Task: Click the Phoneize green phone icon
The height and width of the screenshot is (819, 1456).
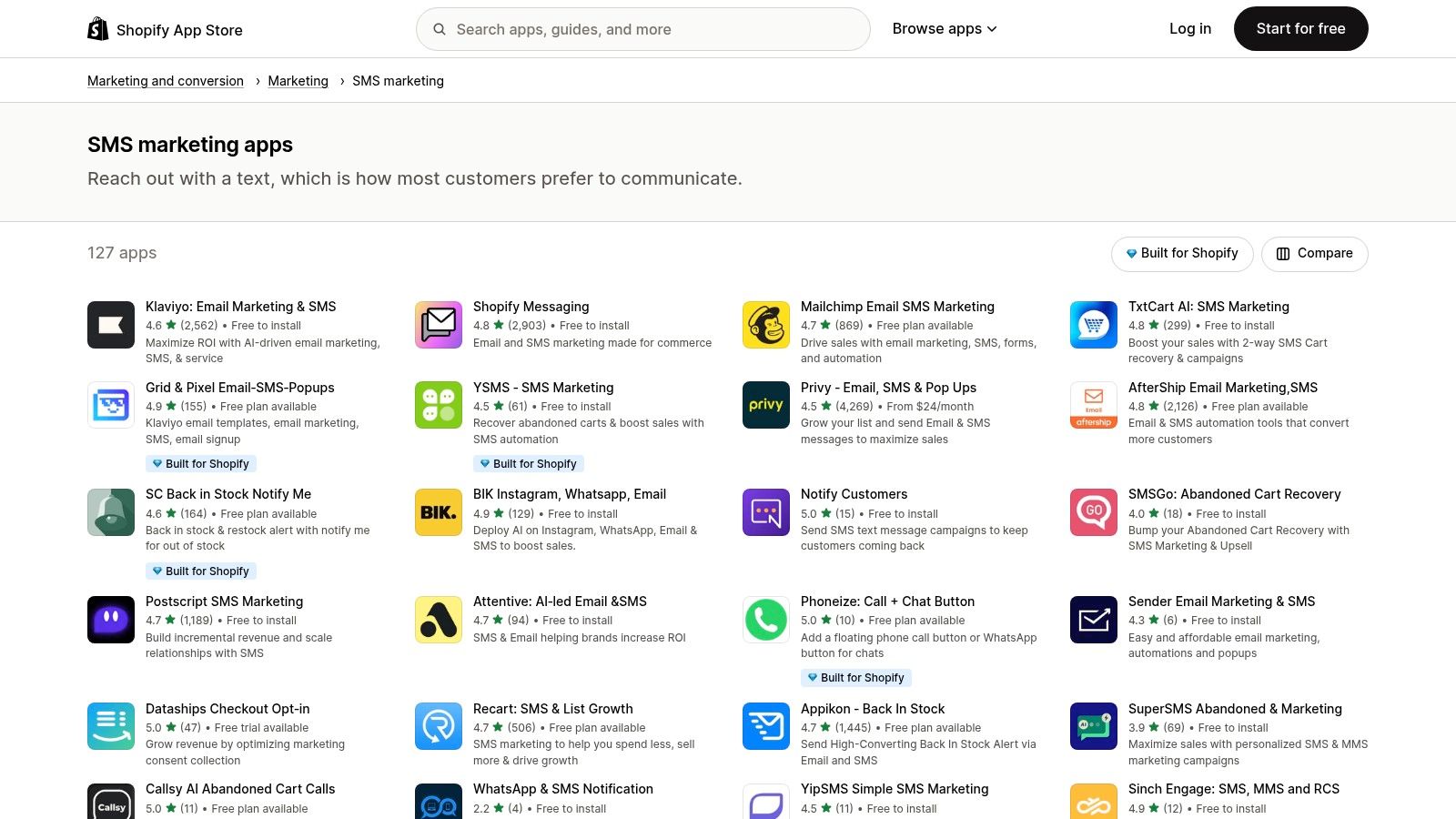Action: click(765, 620)
